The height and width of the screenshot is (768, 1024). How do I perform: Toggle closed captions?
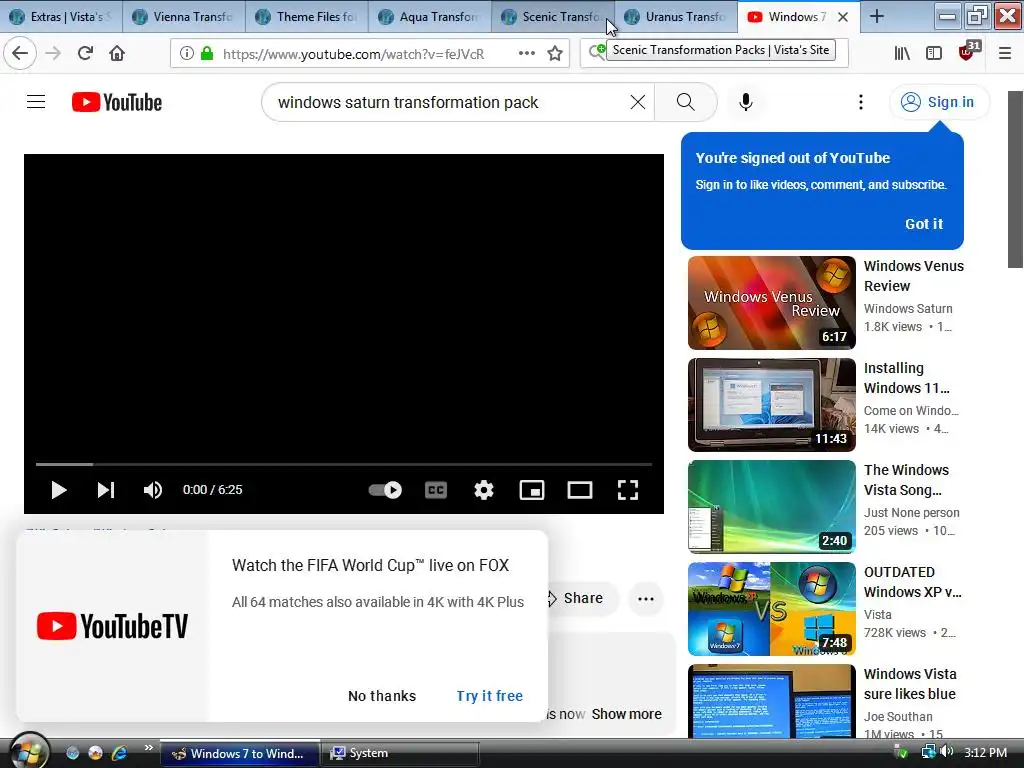[x=436, y=490]
